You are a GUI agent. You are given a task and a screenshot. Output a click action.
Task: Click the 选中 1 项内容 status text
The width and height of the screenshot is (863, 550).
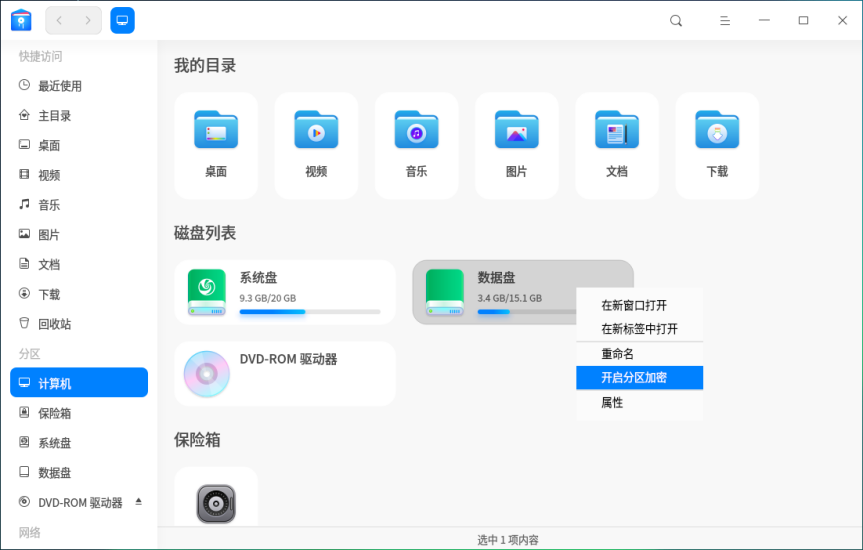[x=507, y=540]
